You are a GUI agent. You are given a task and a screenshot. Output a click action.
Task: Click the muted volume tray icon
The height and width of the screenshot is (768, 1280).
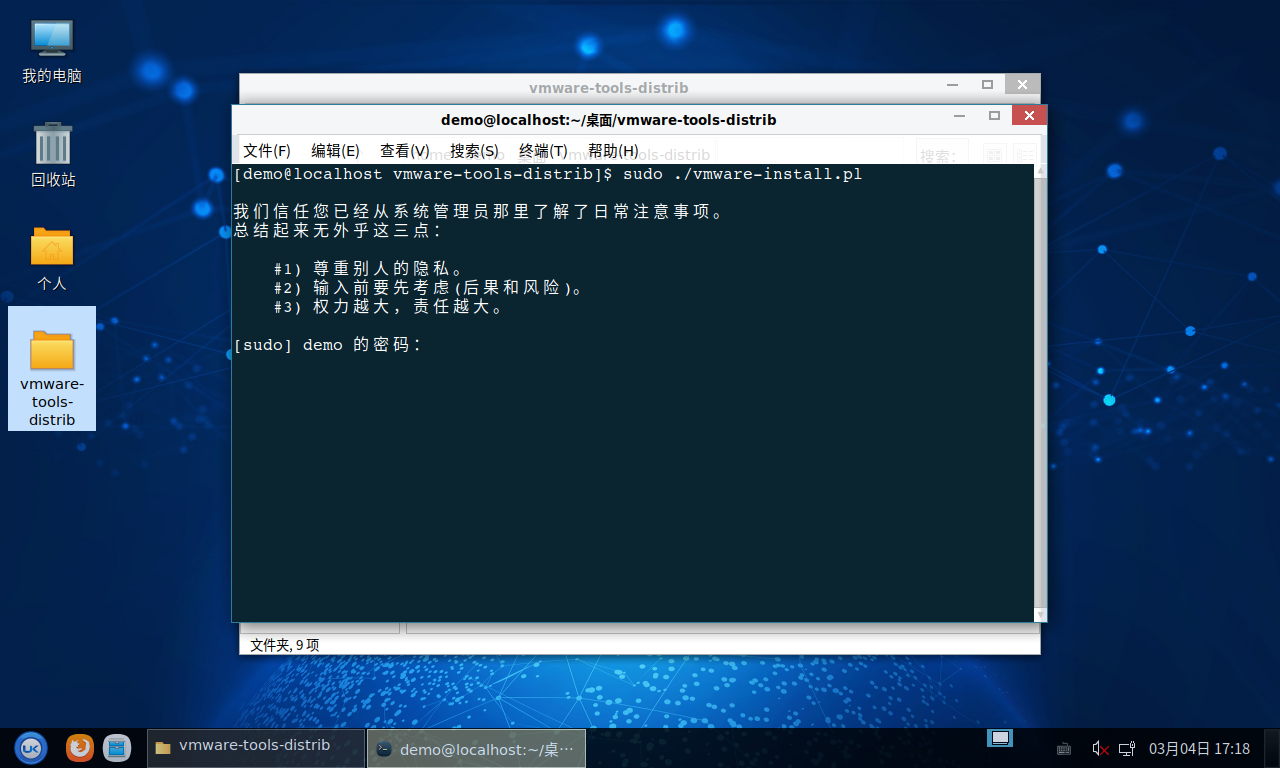(1100, 748)
